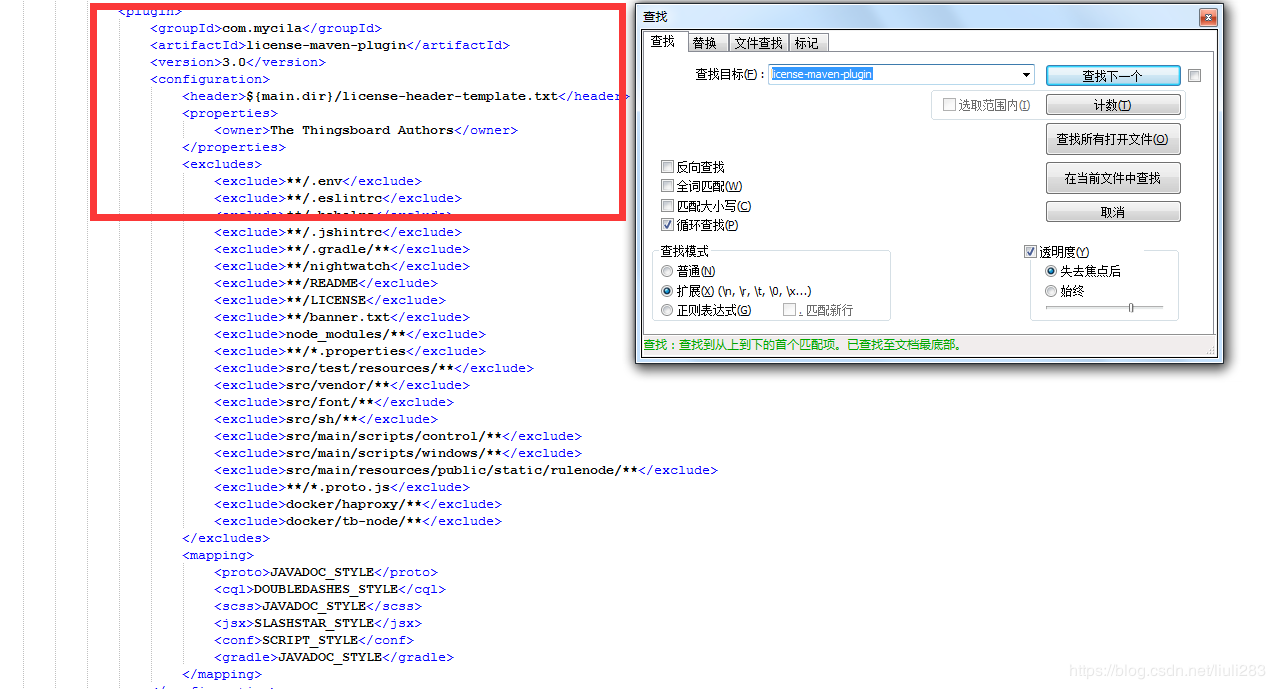
Task: Click the exclude **/*.properties line
Action: 350,351
